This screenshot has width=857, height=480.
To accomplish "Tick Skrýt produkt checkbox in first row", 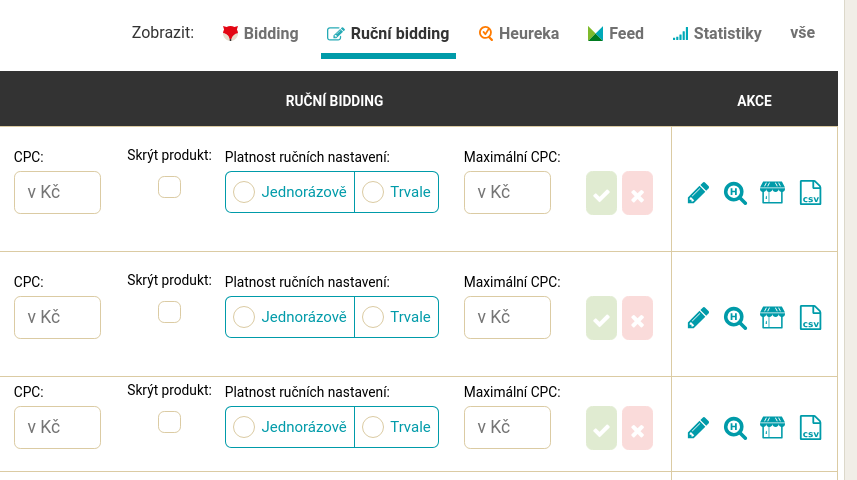I will [x=169, y=187].
